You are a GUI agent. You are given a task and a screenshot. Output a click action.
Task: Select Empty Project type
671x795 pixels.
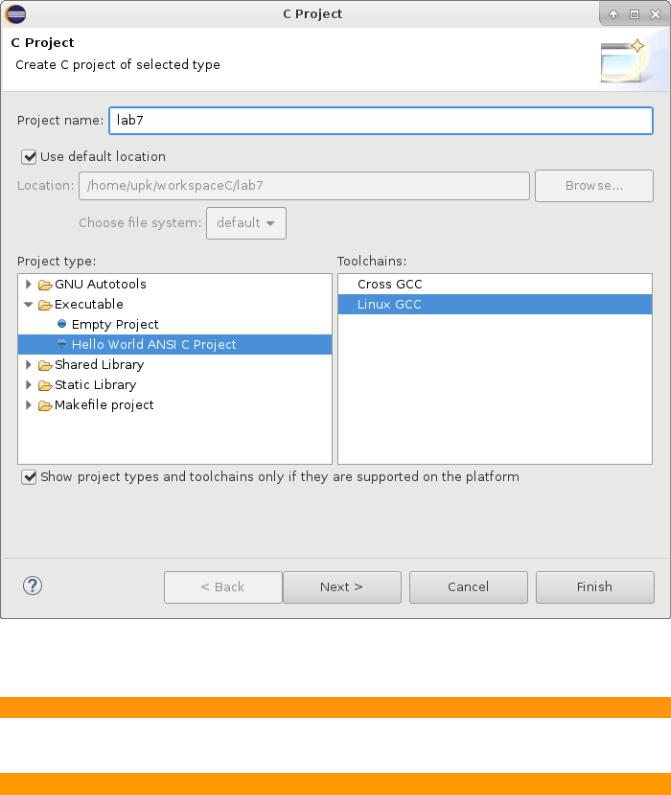[115, 324]
